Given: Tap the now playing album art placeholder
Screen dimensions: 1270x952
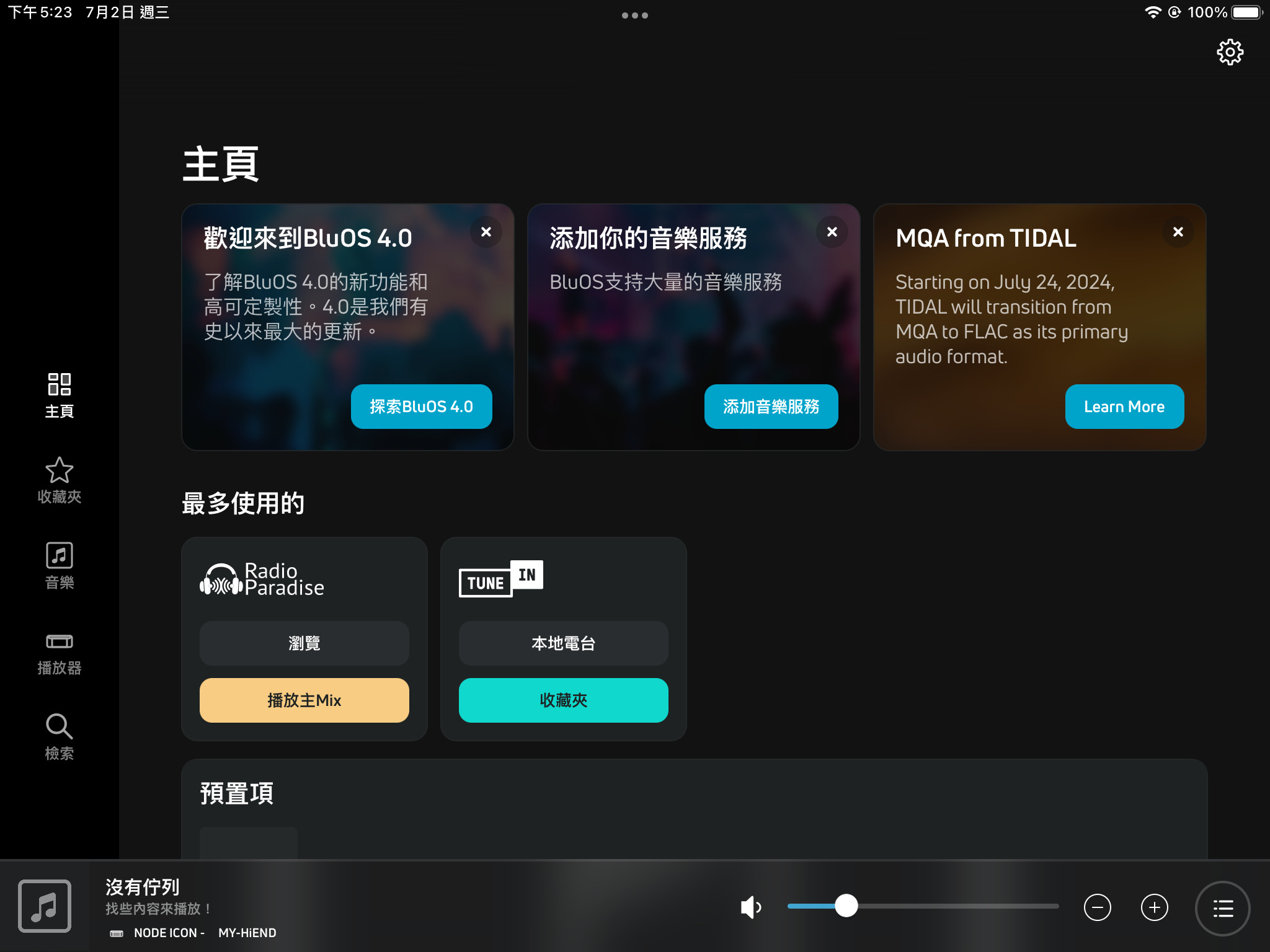Looking at the screenshot, I should (x=45, y=906).
